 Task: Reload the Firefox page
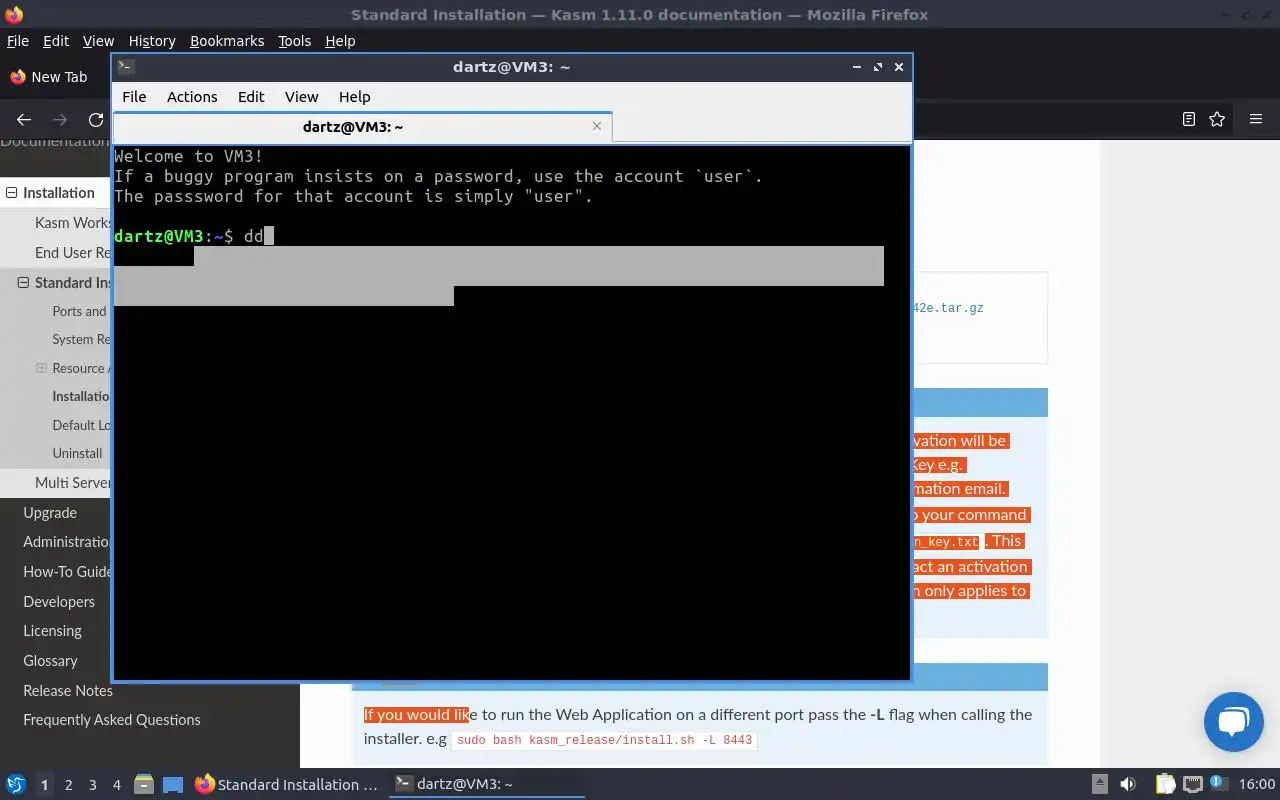tap(96, 119)
